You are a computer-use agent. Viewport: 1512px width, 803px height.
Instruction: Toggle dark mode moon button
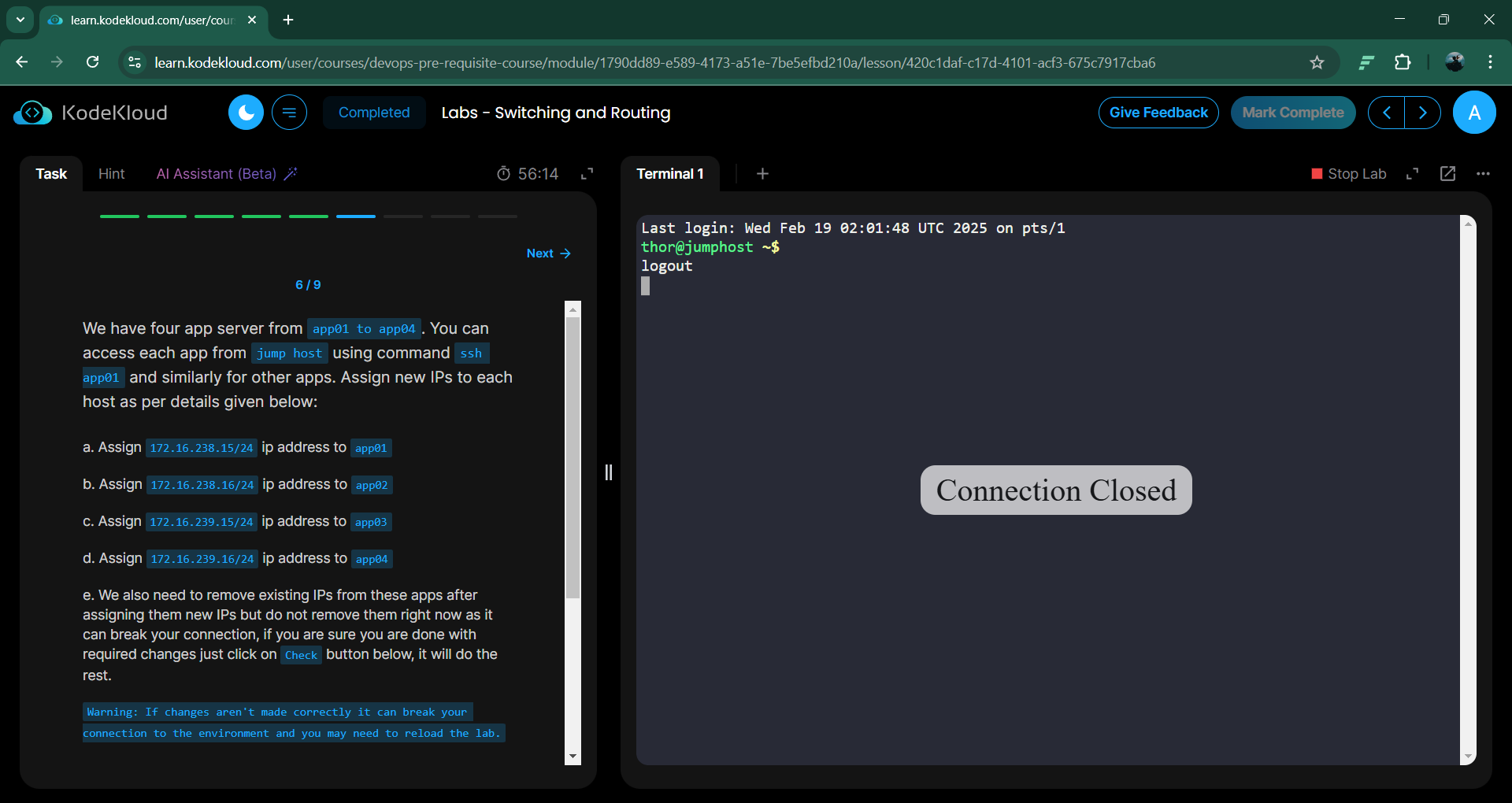246,113
